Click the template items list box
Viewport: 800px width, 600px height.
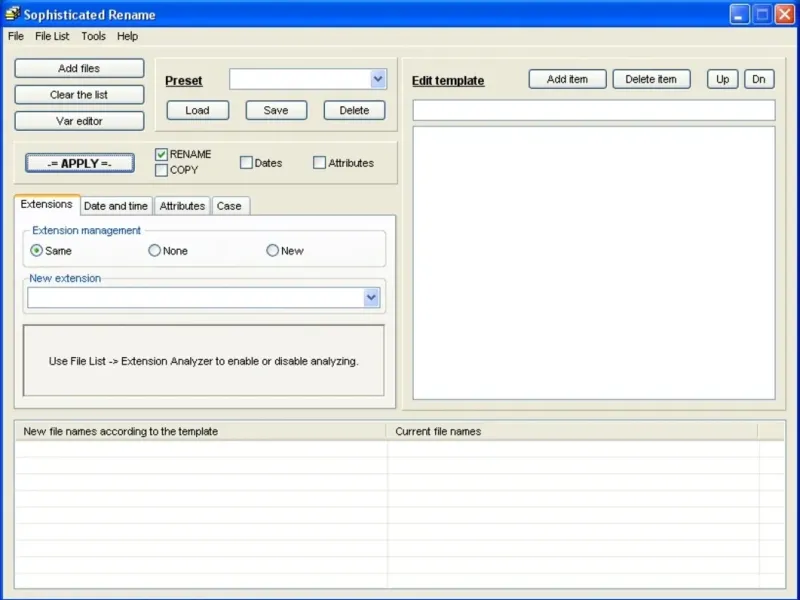[x=594, y=263]
